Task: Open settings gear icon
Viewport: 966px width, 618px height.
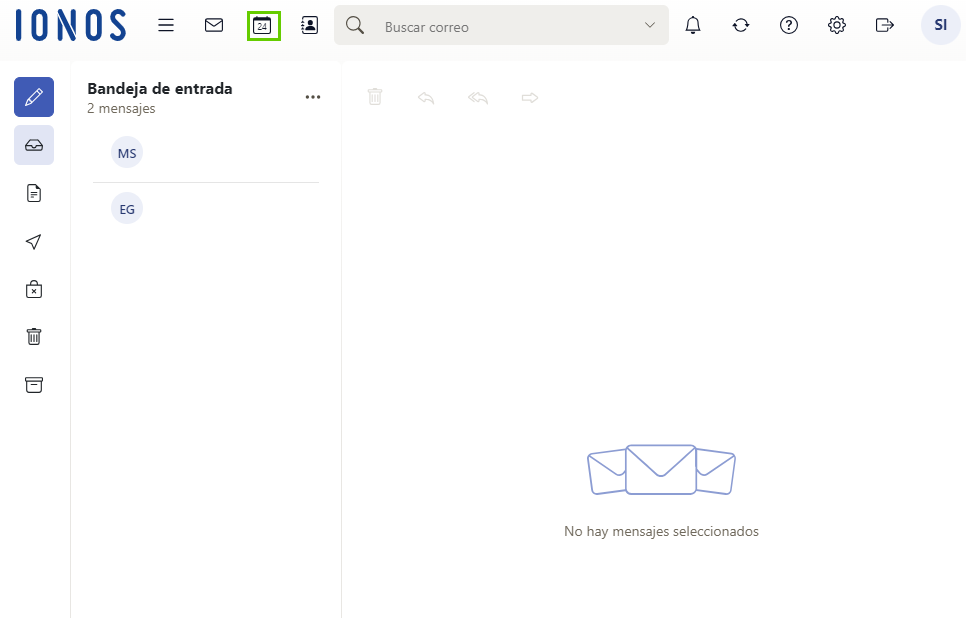Action: (837, 26)
